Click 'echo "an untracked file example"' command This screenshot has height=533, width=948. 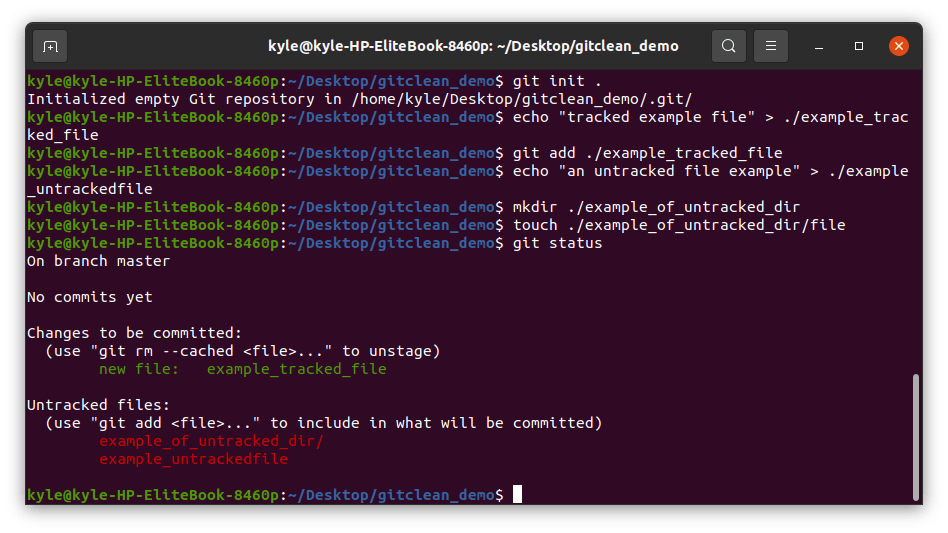[710, 171]
